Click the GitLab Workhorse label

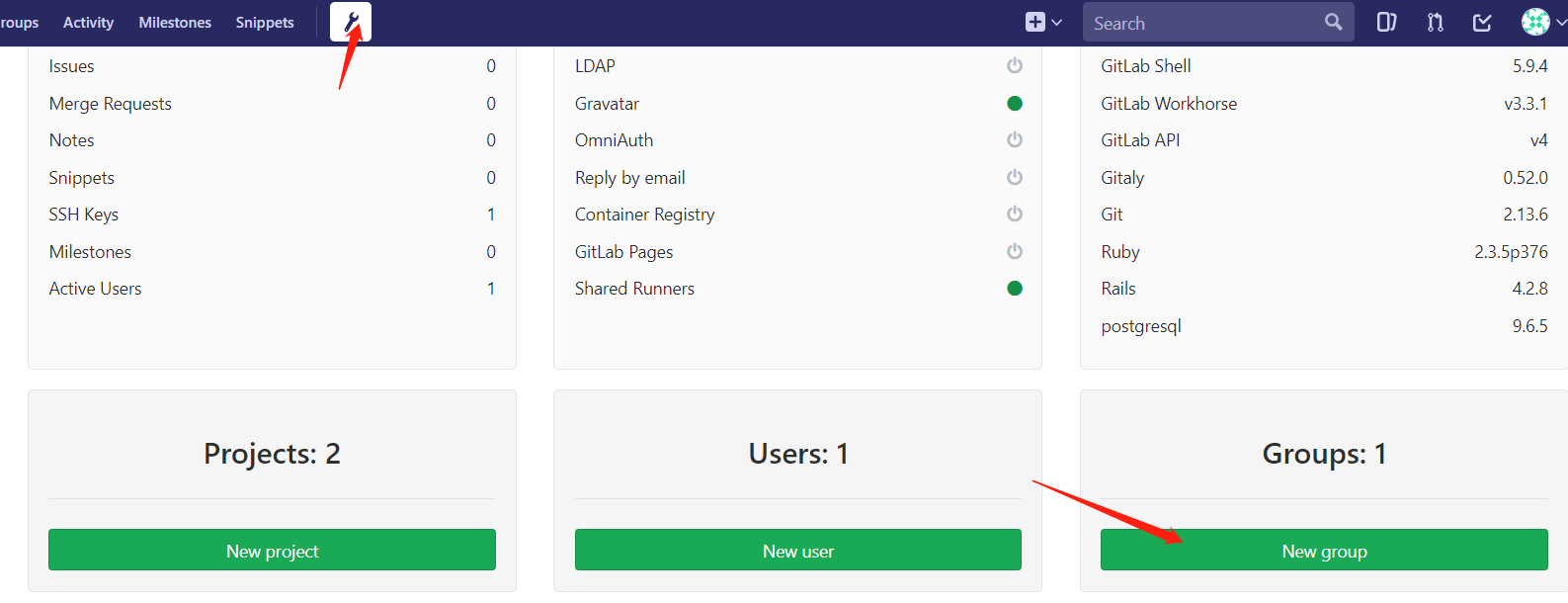click(1169, 104)
